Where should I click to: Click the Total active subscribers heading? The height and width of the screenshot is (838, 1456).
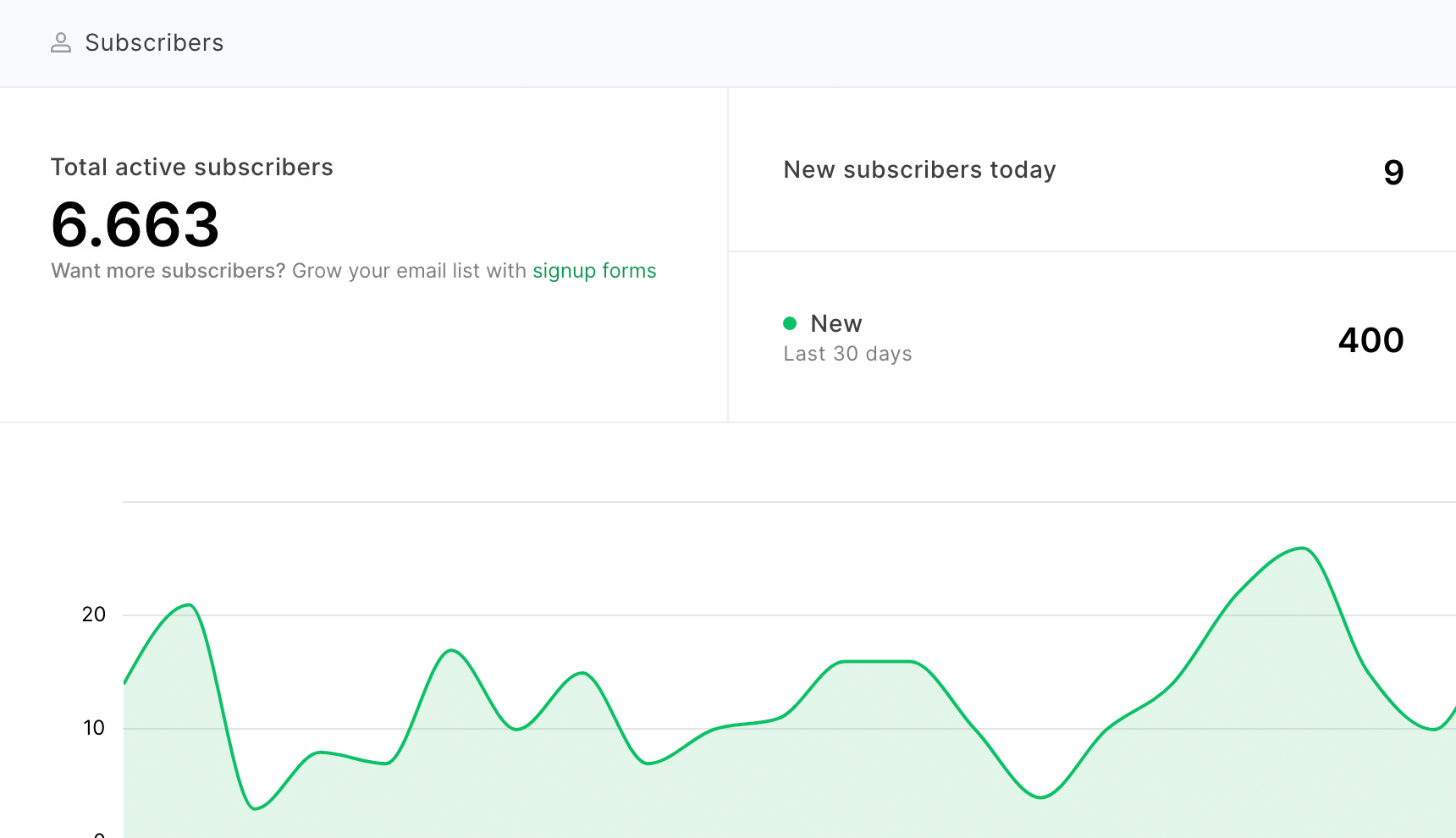pyautogui.click(x=192, y=168)
